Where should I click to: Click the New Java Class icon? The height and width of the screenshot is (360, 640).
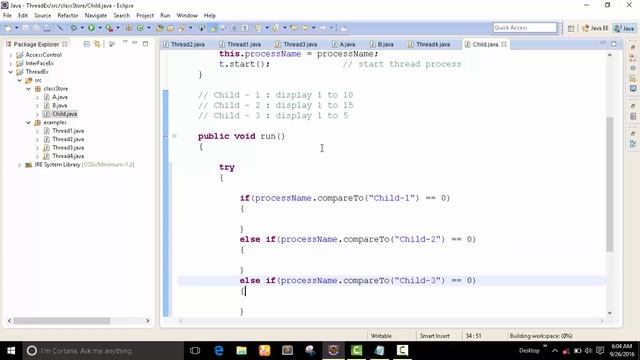(x=140, y=28)
